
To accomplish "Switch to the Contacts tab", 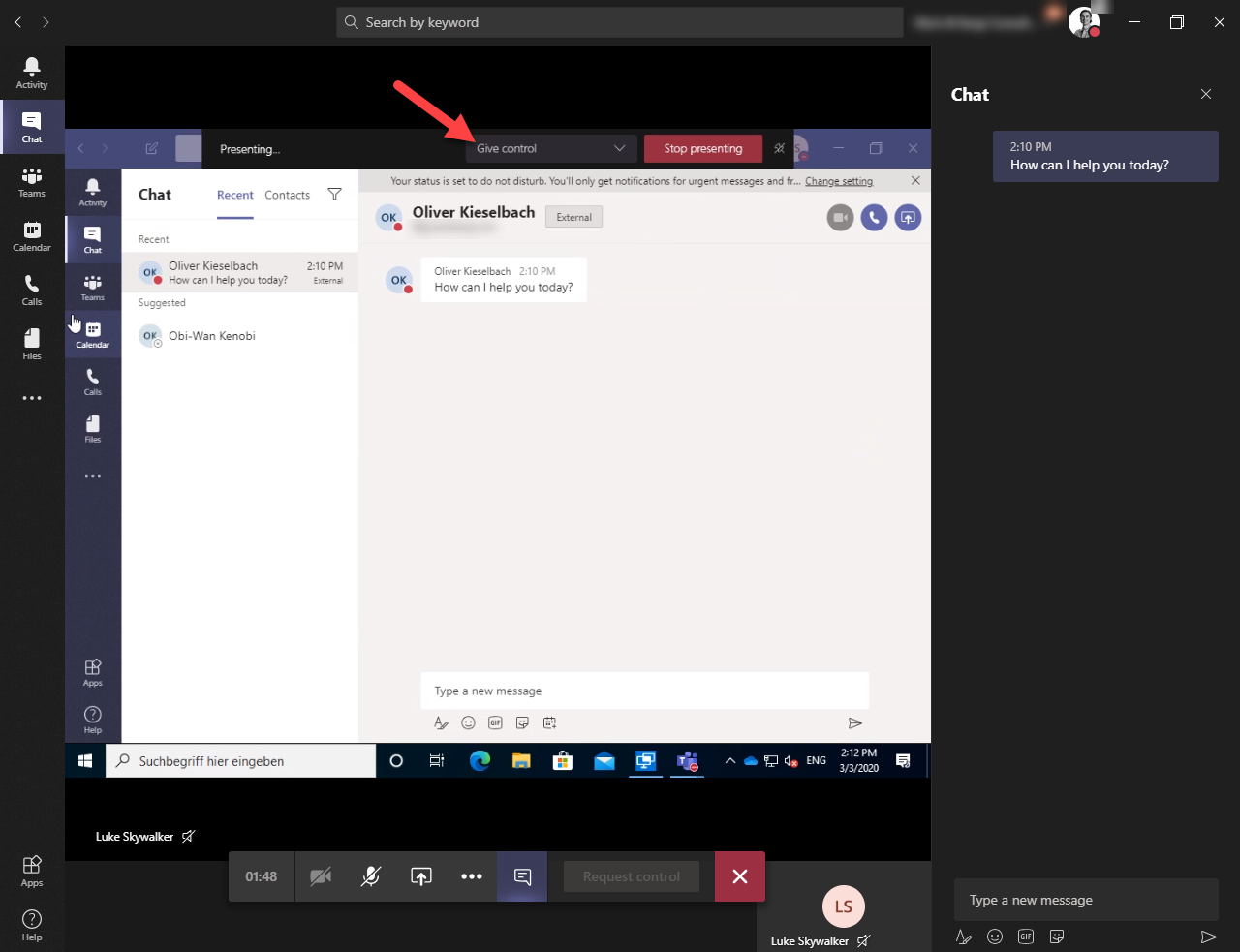I will 287,195.
